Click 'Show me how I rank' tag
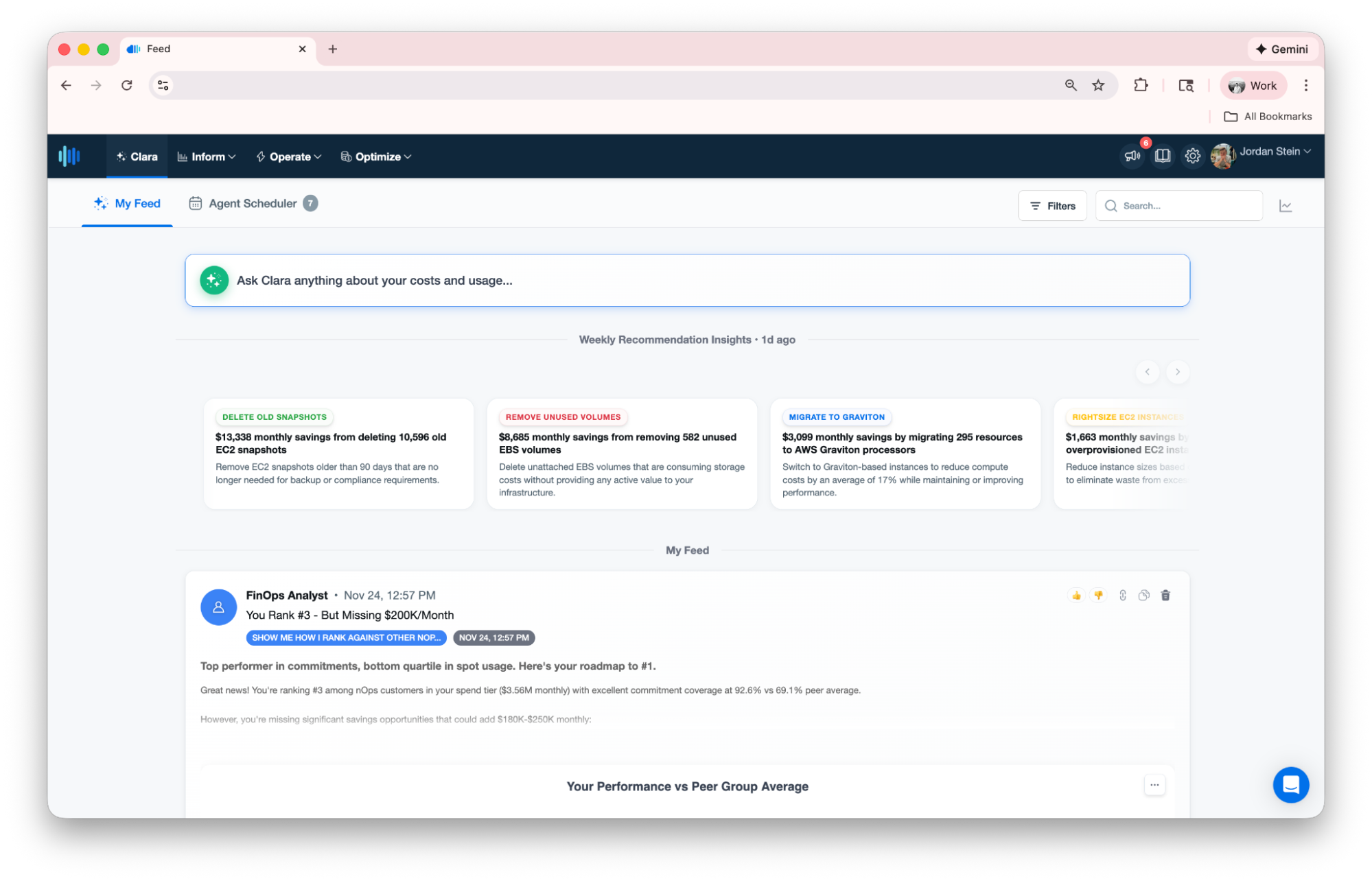Screen dimensions: 1372x881 [346, 637]
